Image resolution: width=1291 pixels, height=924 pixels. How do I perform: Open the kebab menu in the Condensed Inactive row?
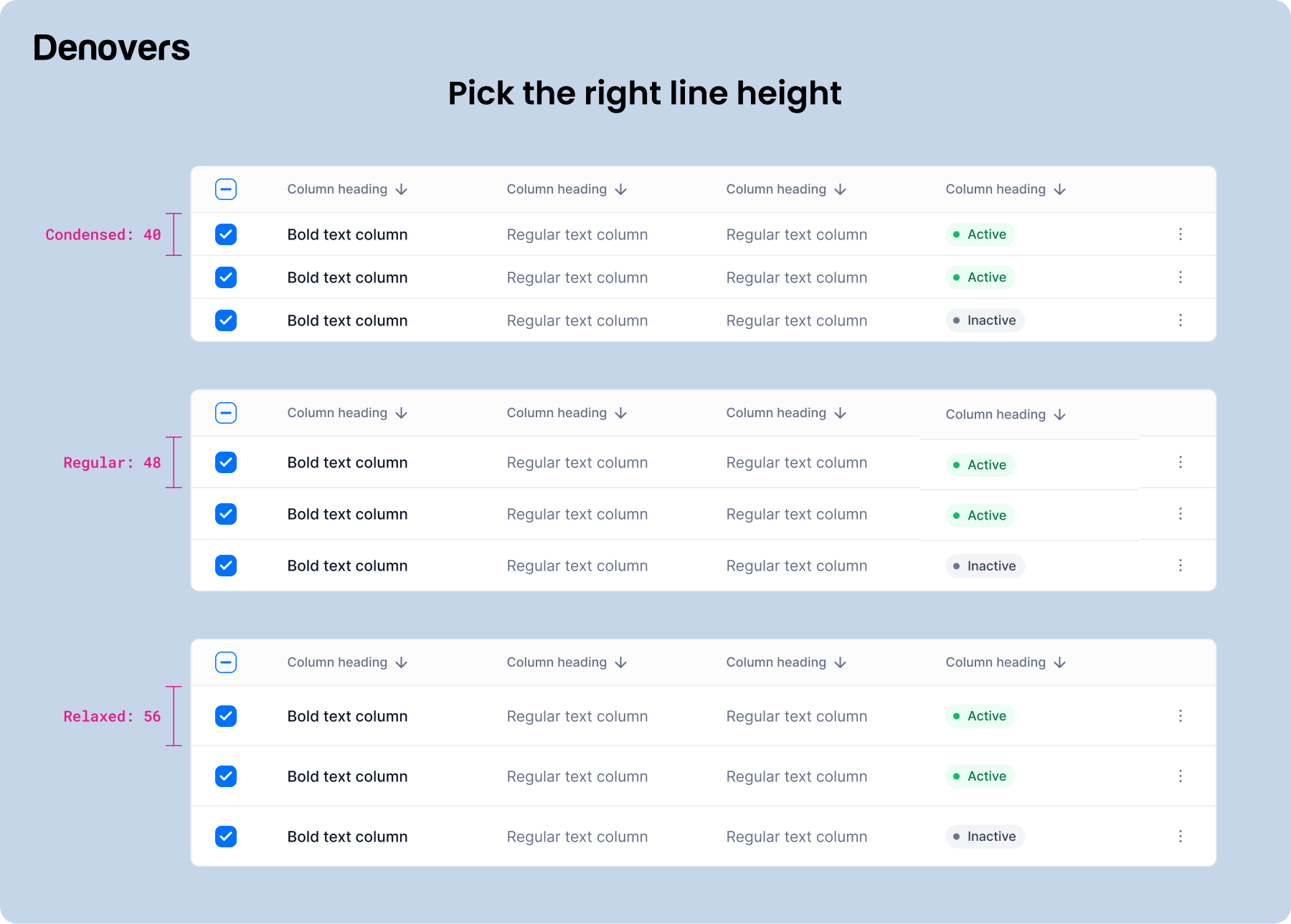(1180, 320)
